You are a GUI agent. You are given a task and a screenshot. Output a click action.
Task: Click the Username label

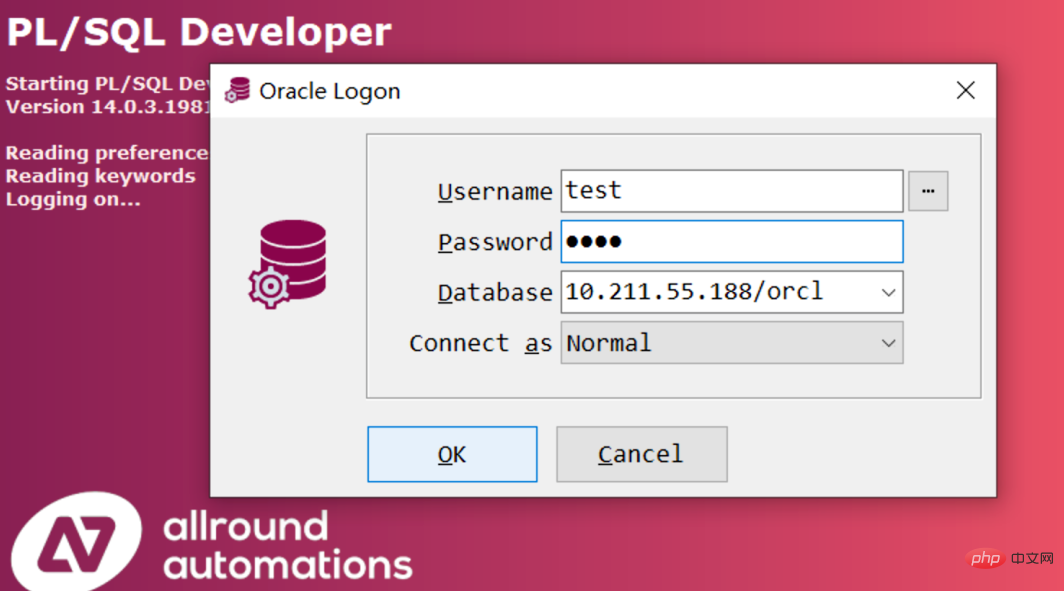[x=494, y=192]
